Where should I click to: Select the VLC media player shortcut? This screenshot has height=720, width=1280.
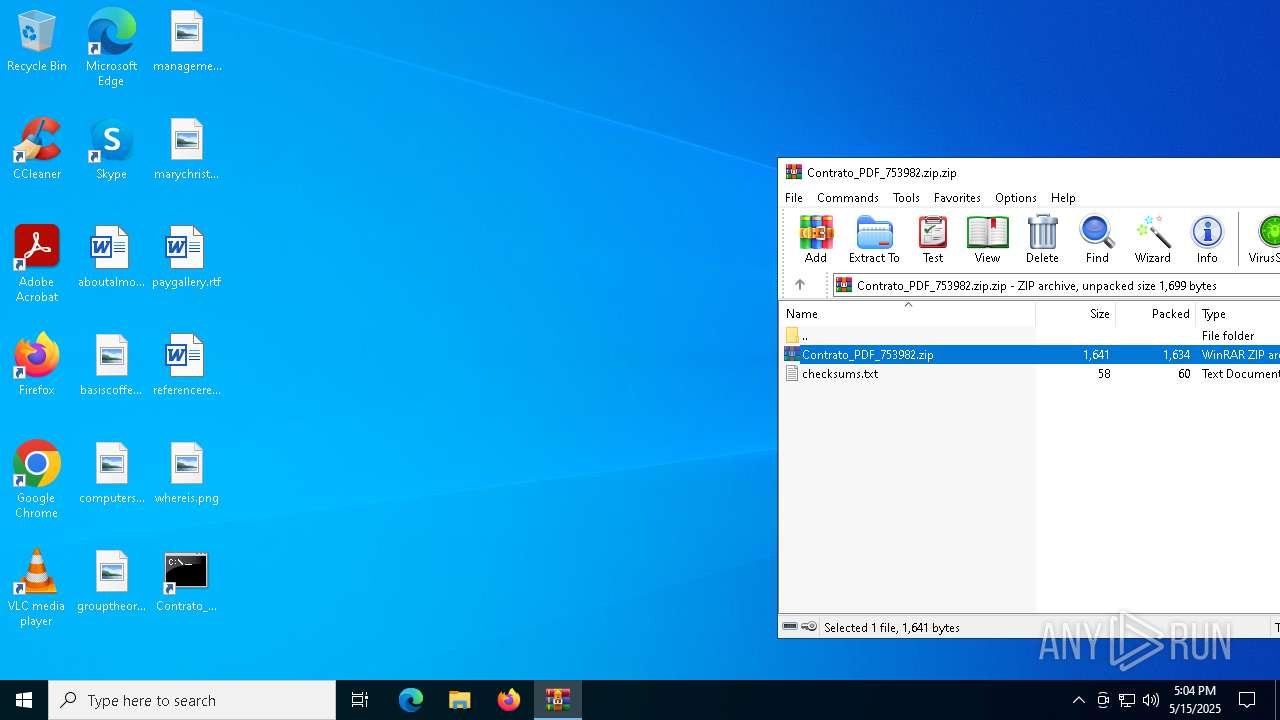[x=37, y=588]
